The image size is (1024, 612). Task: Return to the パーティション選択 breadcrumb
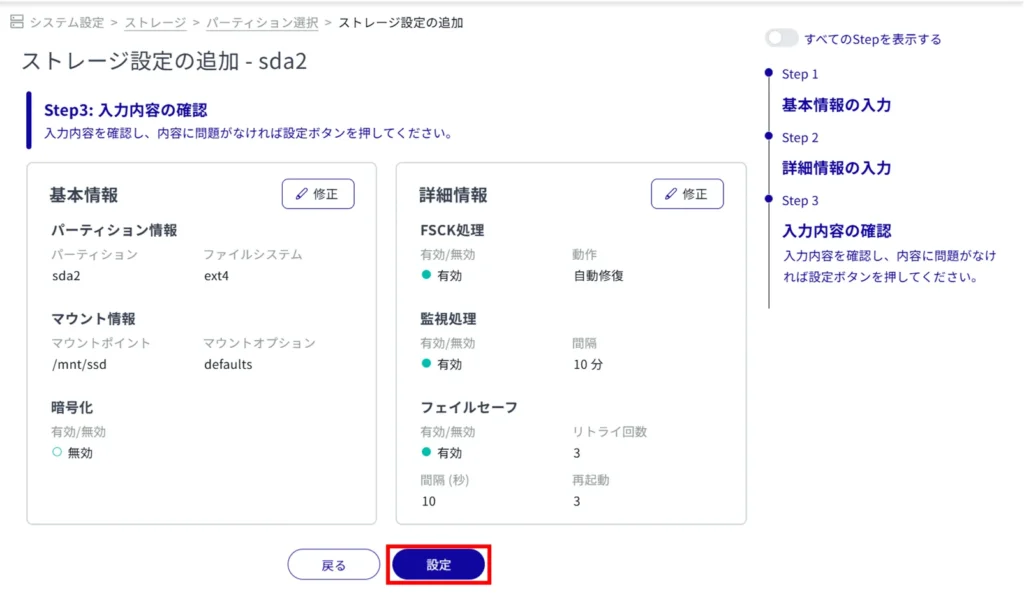pyautogui.click(x=262, y=21)
